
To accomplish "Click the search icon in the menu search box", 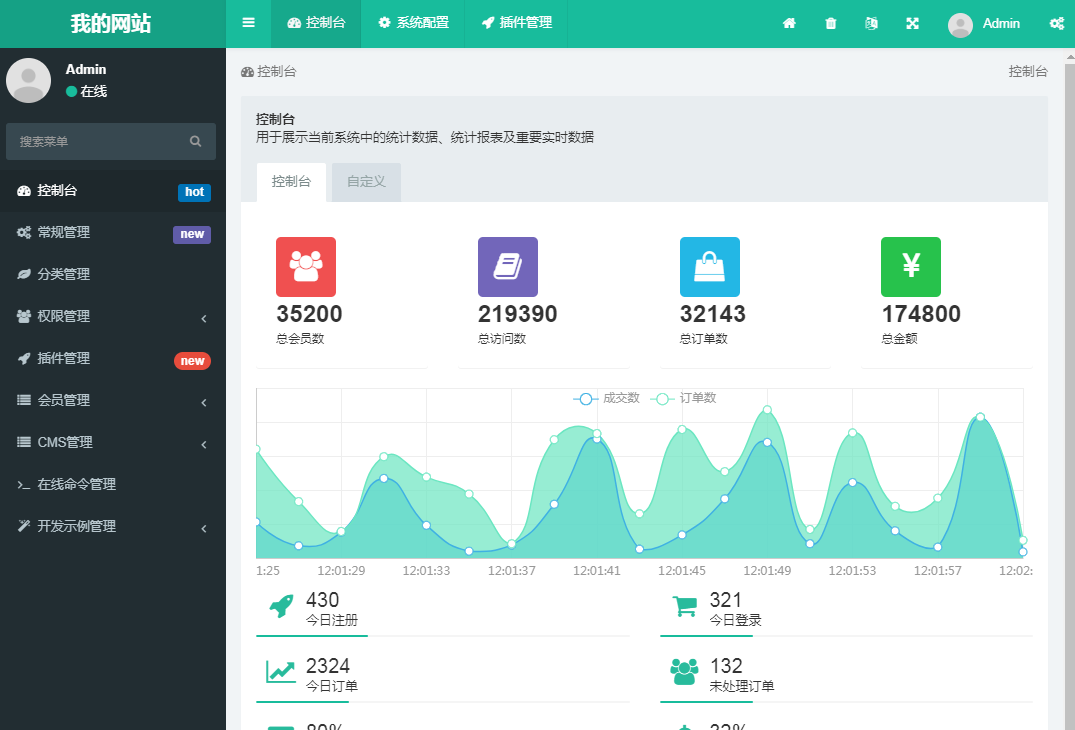I will coord(195,141).
